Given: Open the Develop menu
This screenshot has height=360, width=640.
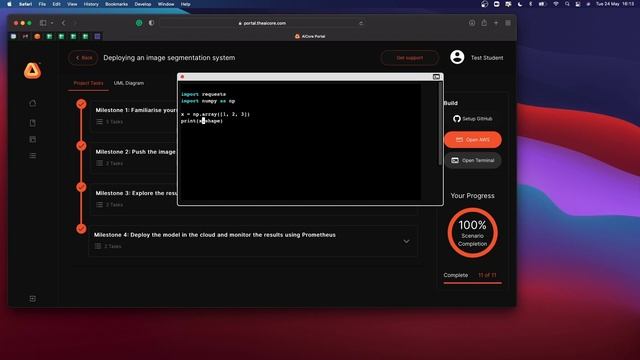Looking at the screenshot, I should point(143,4).
